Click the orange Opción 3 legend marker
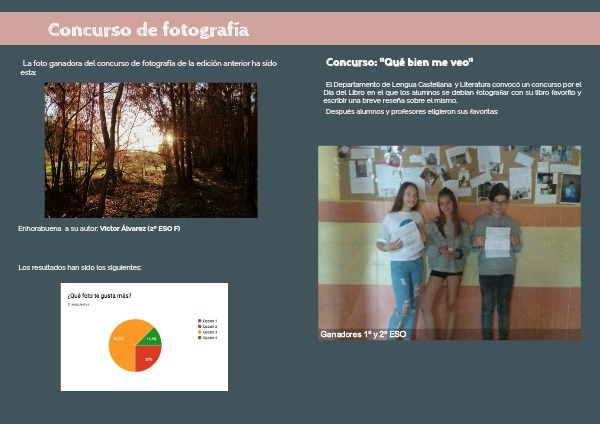The width and height of the screenshot is (600, 424). point(199,332)
